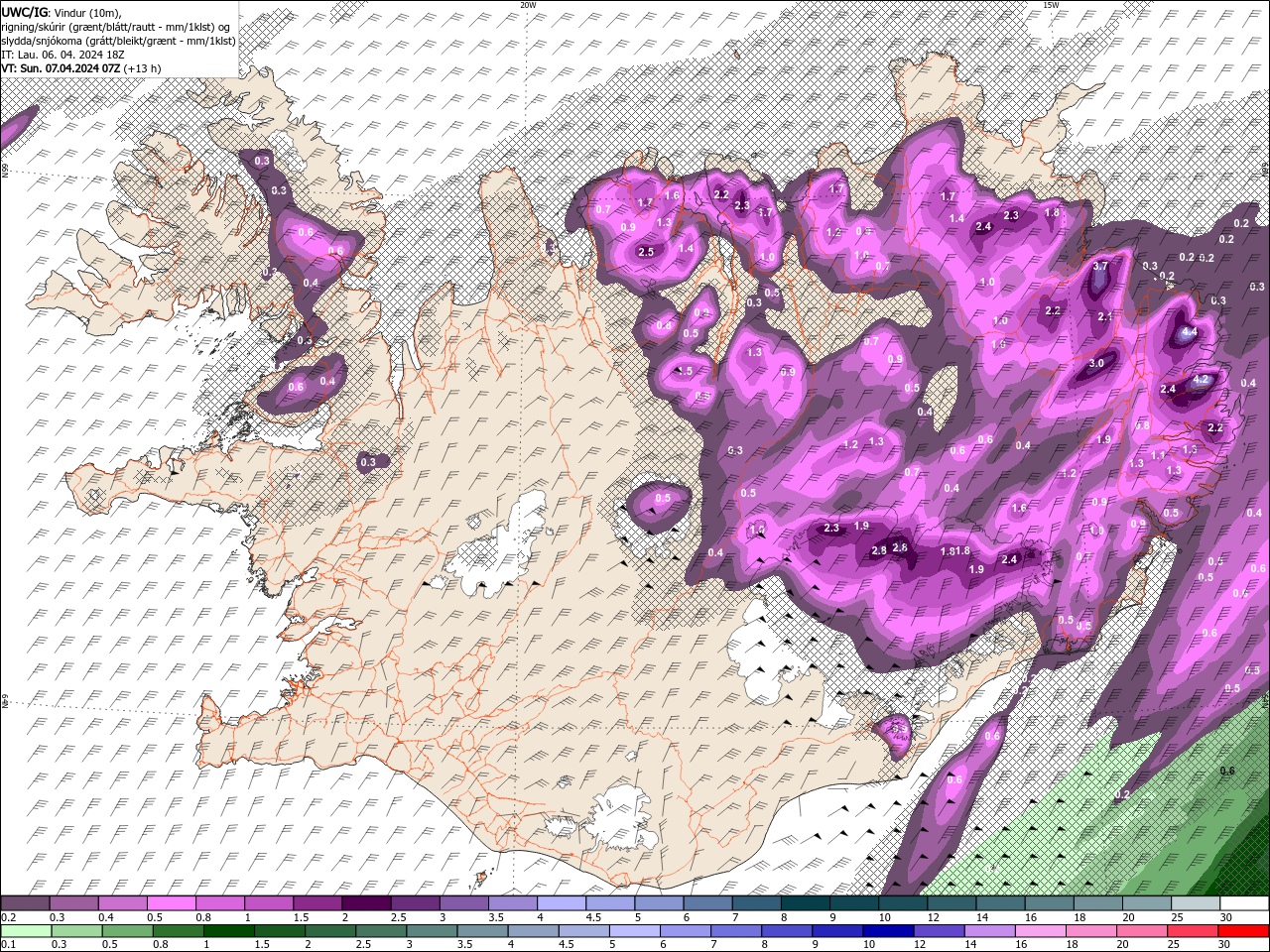Pick the bright pink snow swatch starting at 0.5
The image size is (1270, 952).
click(171, 903)
